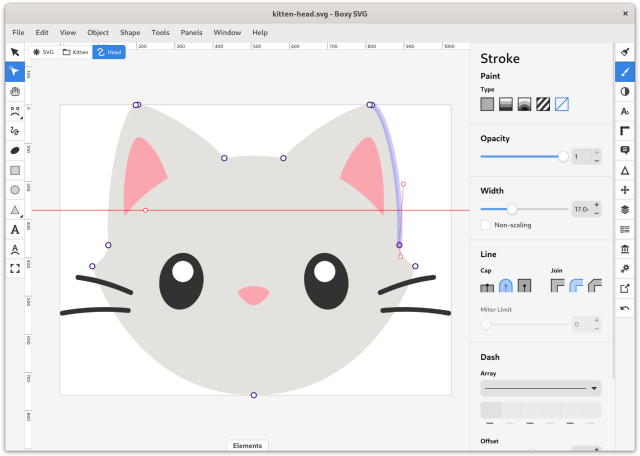
Task: Open the Panels menu
Action: 191,32
